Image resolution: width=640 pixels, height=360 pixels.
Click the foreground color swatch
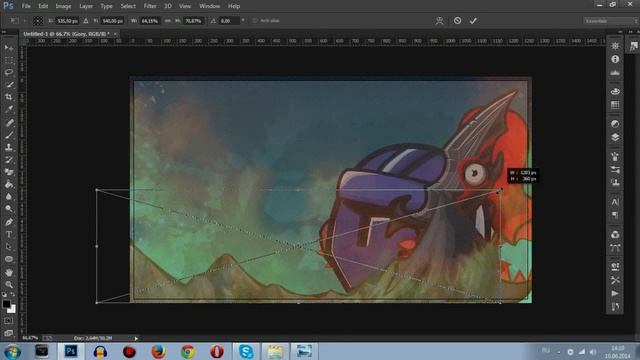point(6,304)
